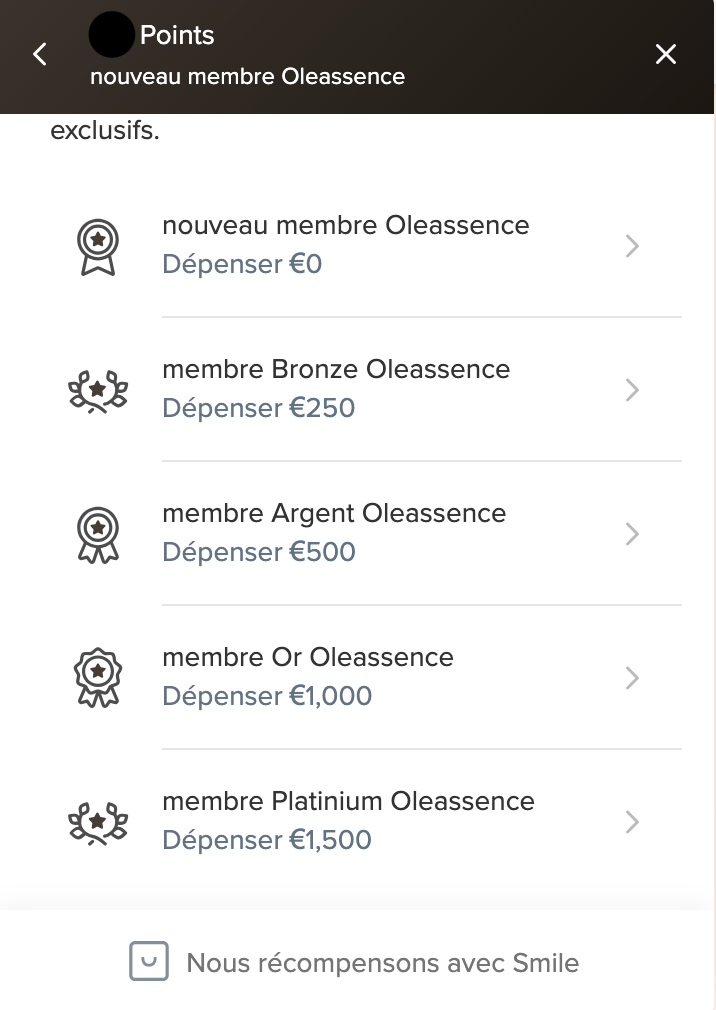The height and width of the screenshot is (1010, 716).
Task: Open the nouveau membre Oleassence tier
Action: tap(345, 226)
